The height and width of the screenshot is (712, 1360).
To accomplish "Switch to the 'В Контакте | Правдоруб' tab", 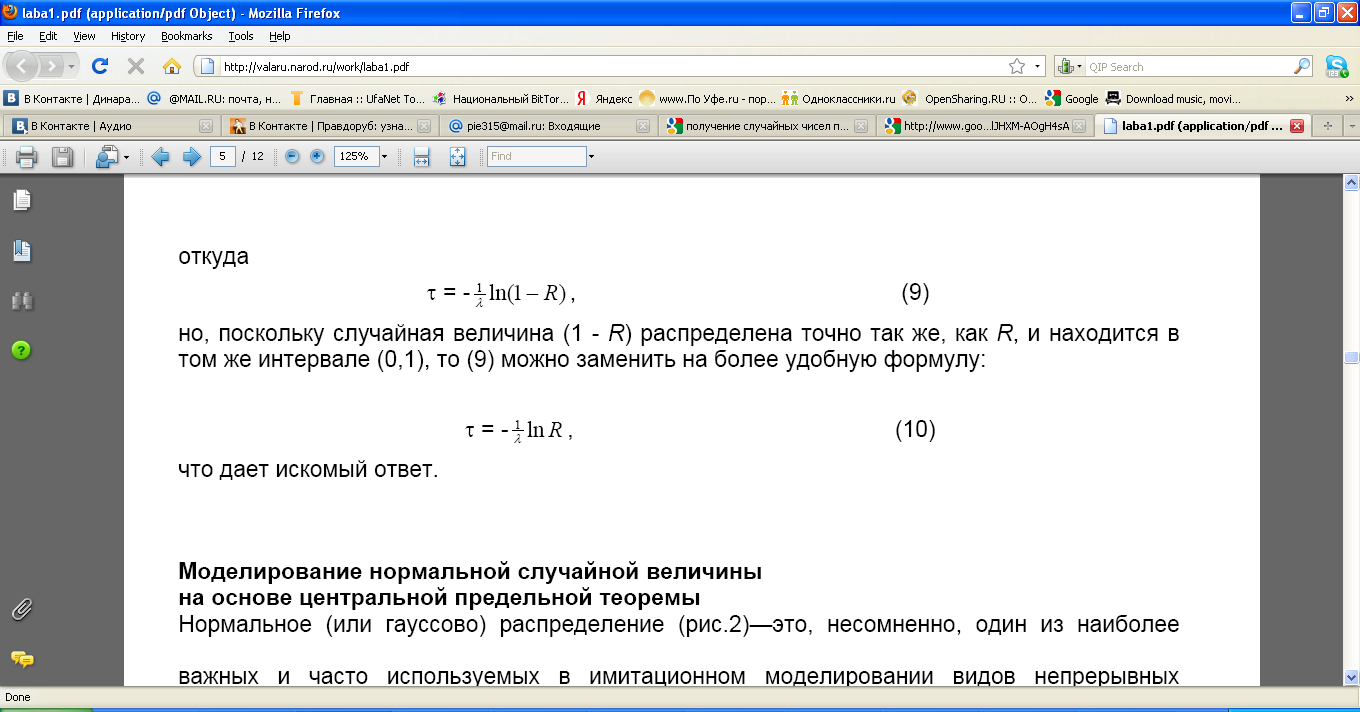I will point(329,126).
